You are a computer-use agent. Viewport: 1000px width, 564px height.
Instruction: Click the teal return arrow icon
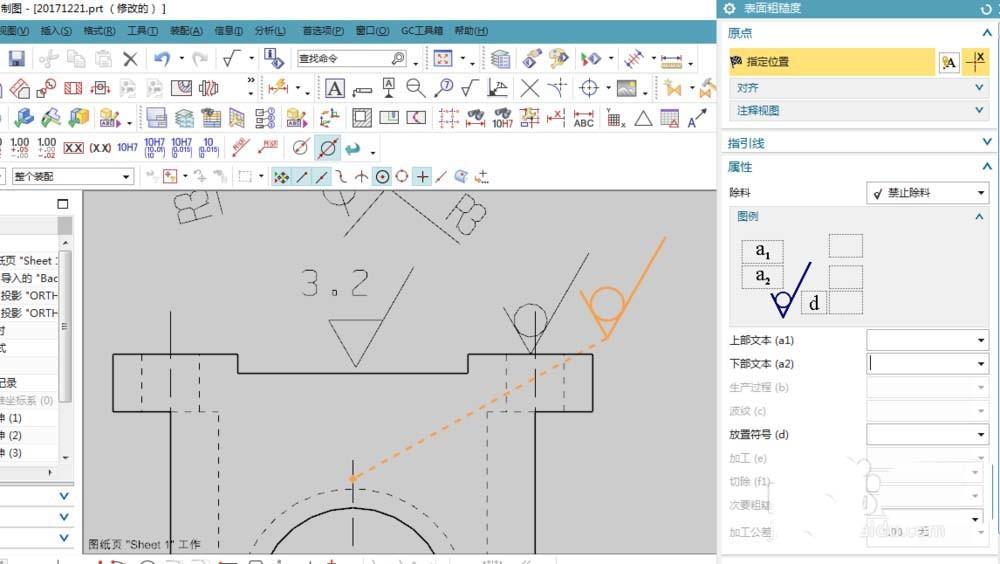point(352,149)
